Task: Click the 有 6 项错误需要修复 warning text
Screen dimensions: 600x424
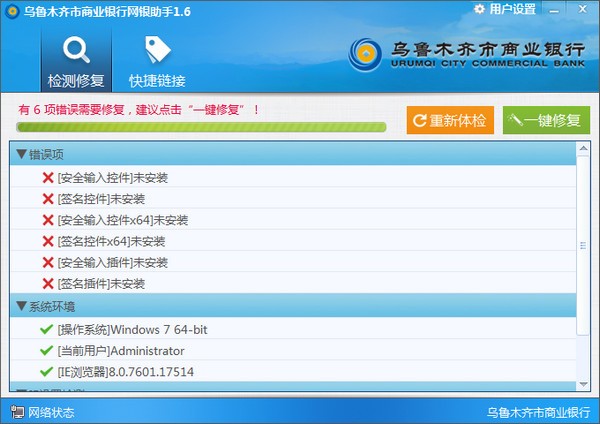Action: 139,110
